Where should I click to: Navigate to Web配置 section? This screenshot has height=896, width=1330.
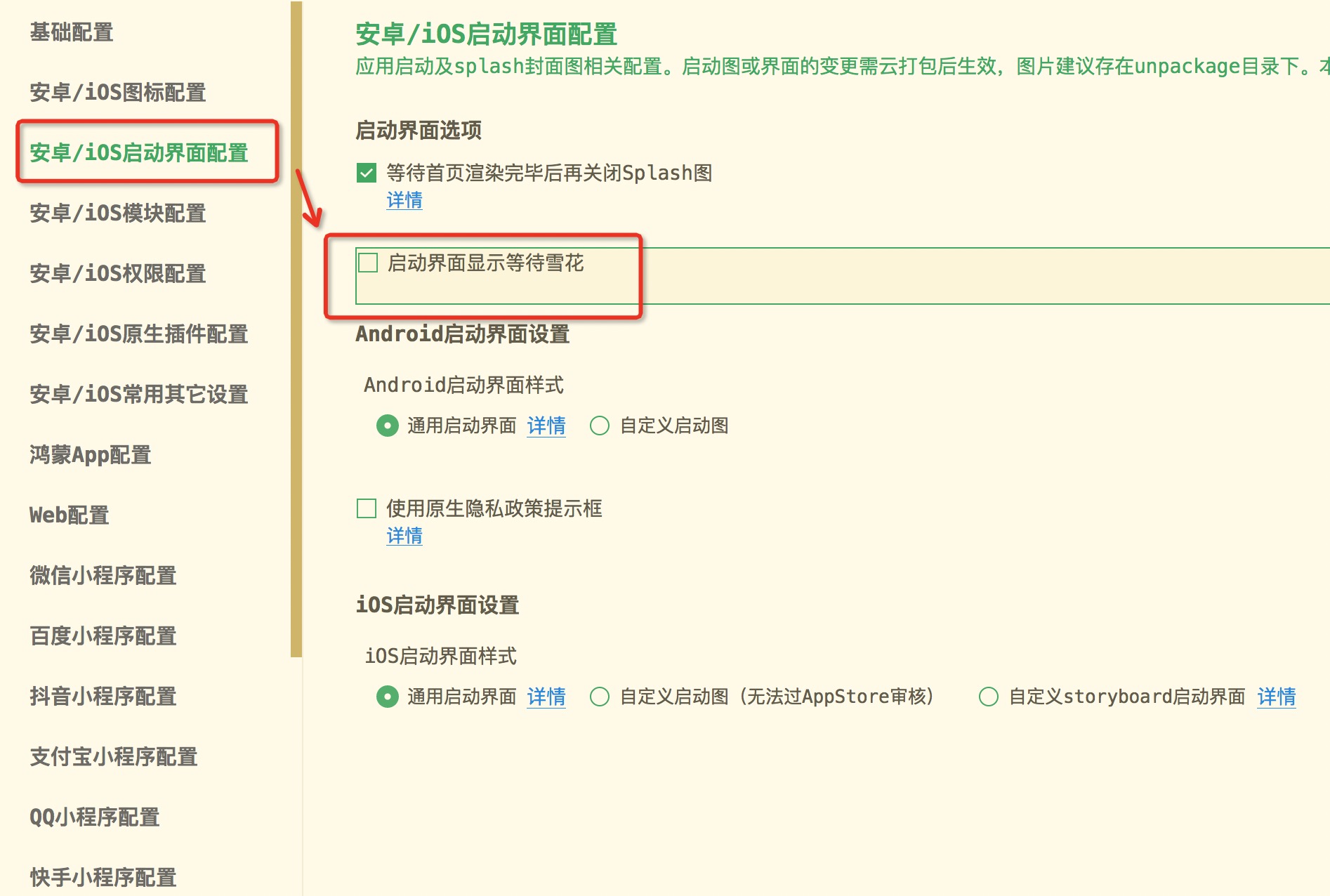point(70,515)
